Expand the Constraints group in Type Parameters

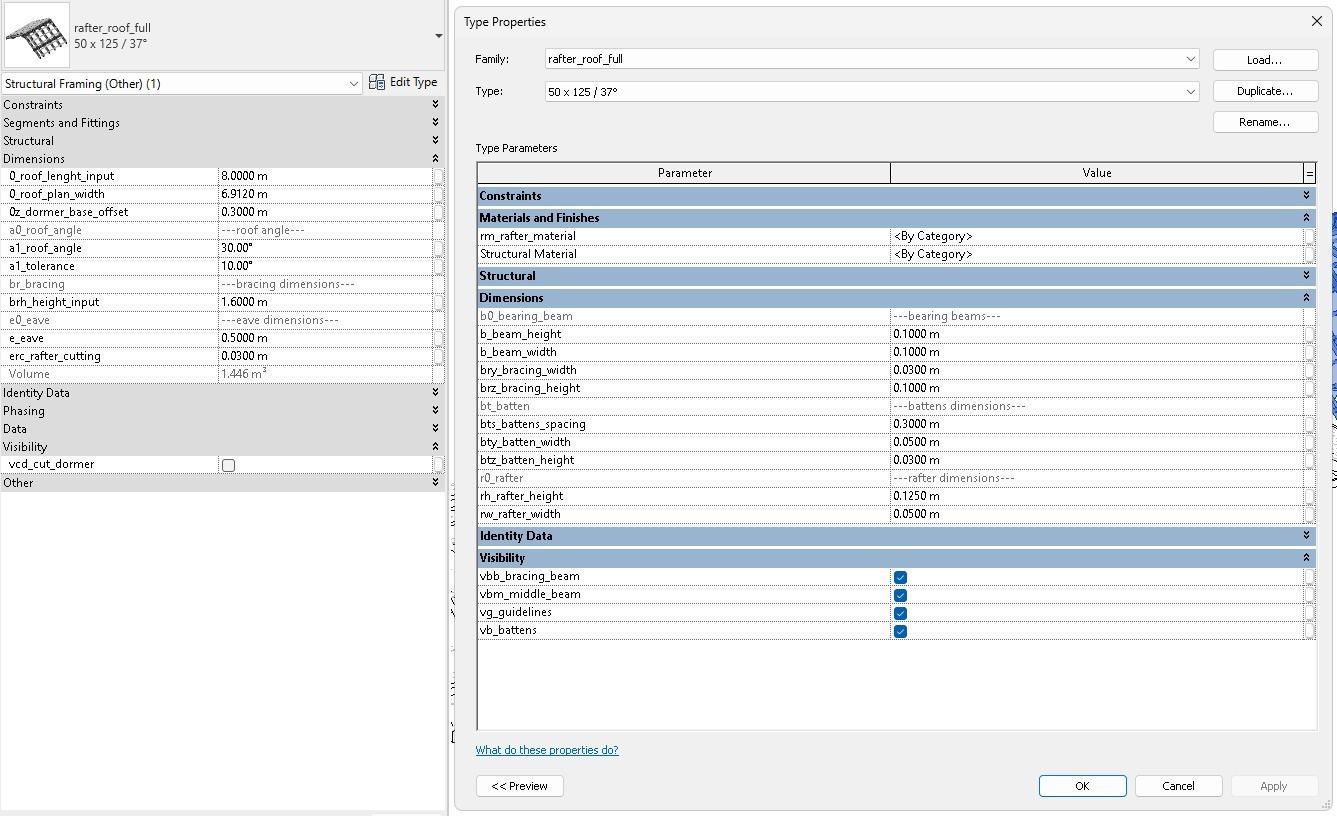(1305, 196)
